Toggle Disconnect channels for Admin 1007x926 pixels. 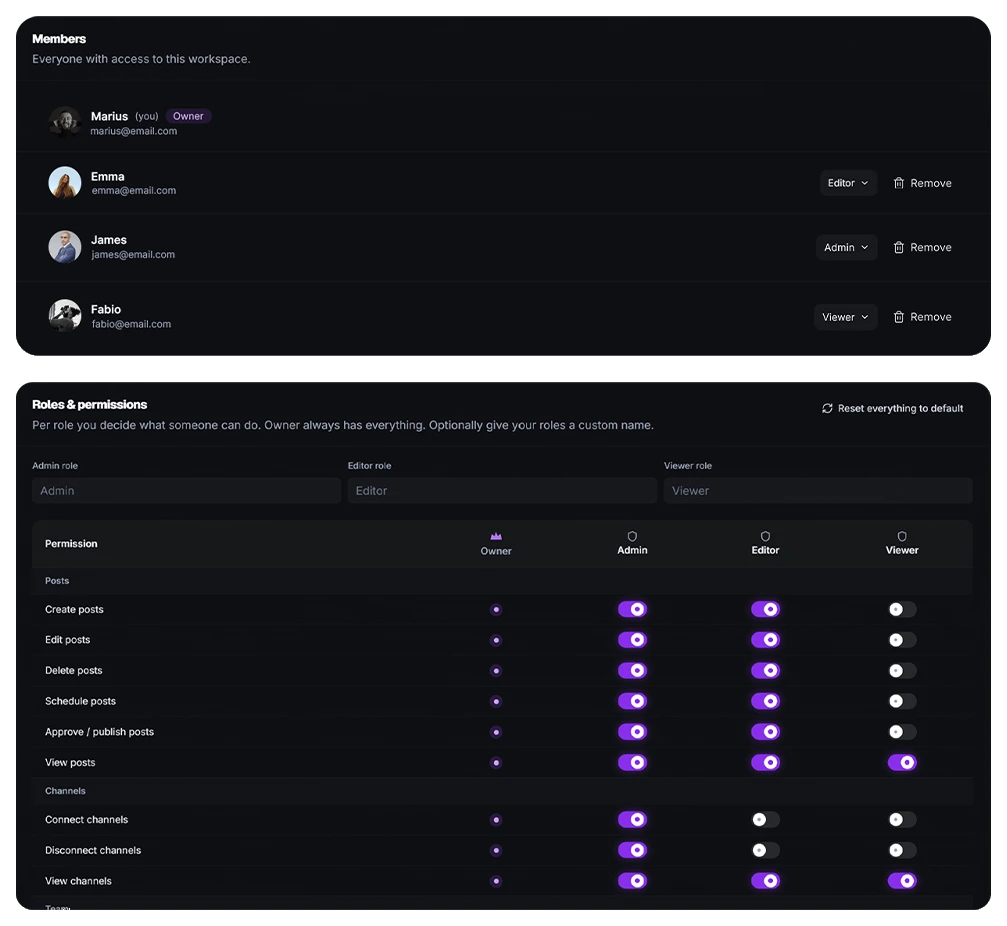pos(632,850)
